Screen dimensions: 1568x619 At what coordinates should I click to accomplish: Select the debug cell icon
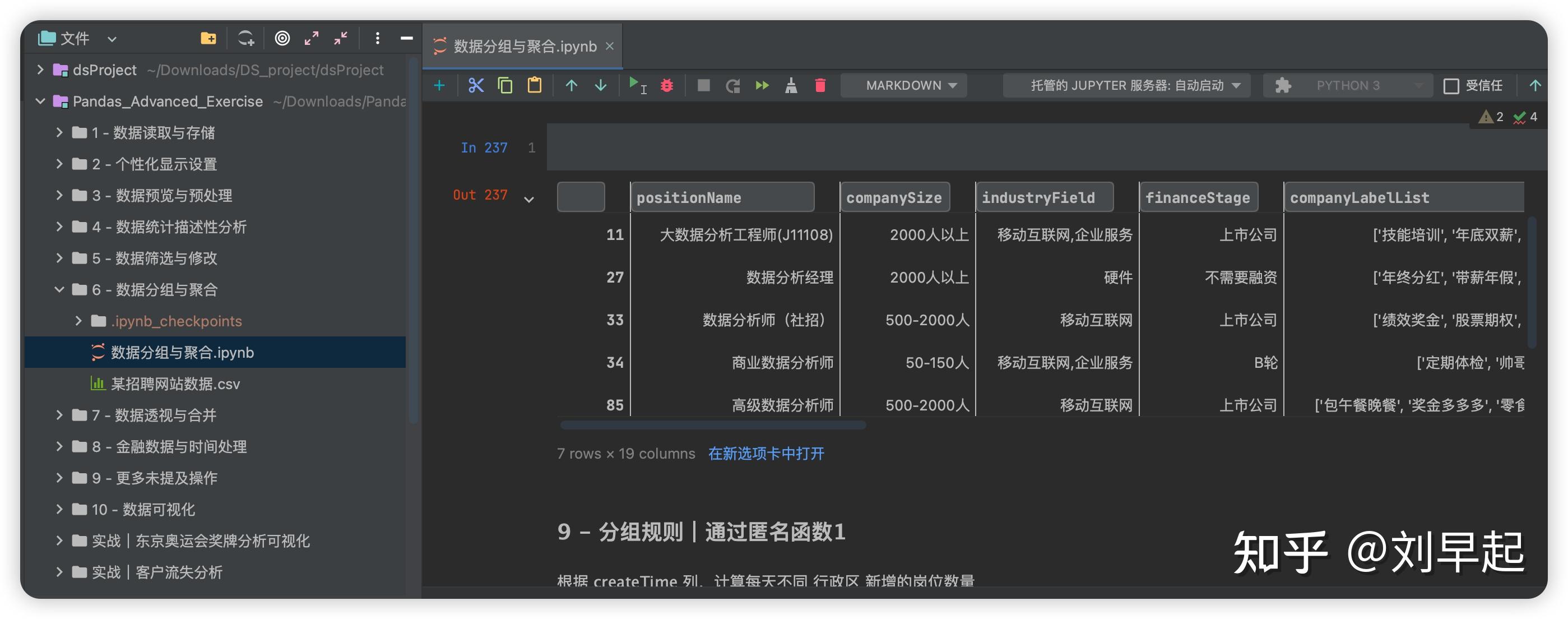[666, 85]
